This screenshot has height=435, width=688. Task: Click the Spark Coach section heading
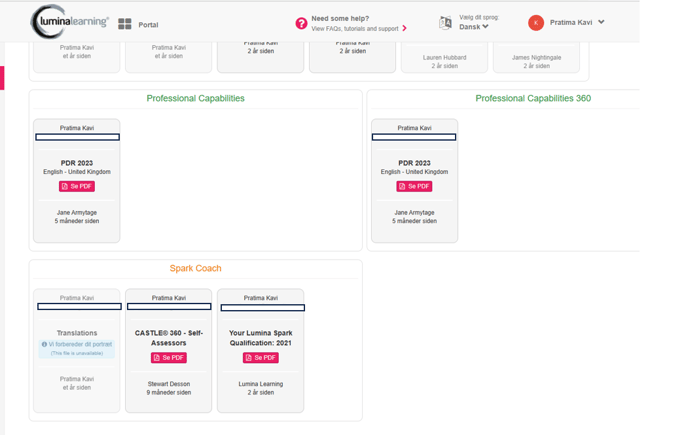(196, 268)
